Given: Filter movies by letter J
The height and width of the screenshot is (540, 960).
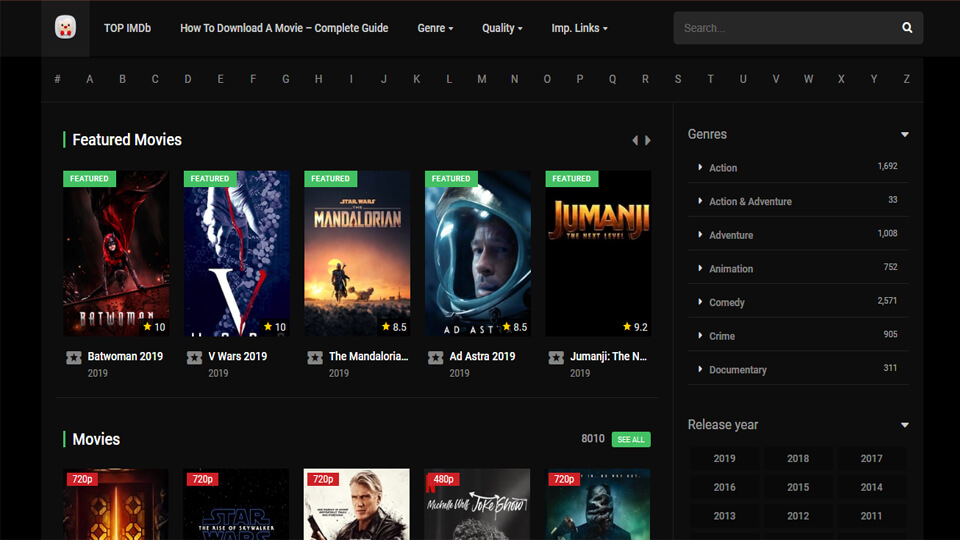Looking at the screenshot, I should tap(384, 79).
